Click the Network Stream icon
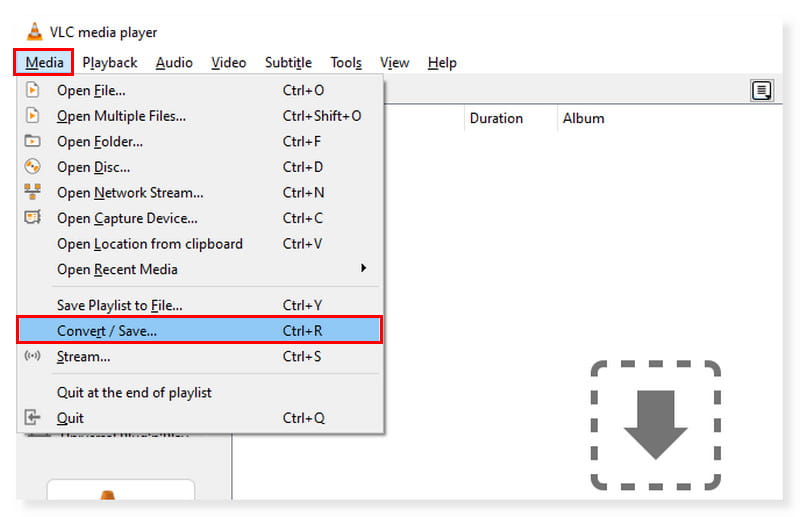 coord(32,192)
